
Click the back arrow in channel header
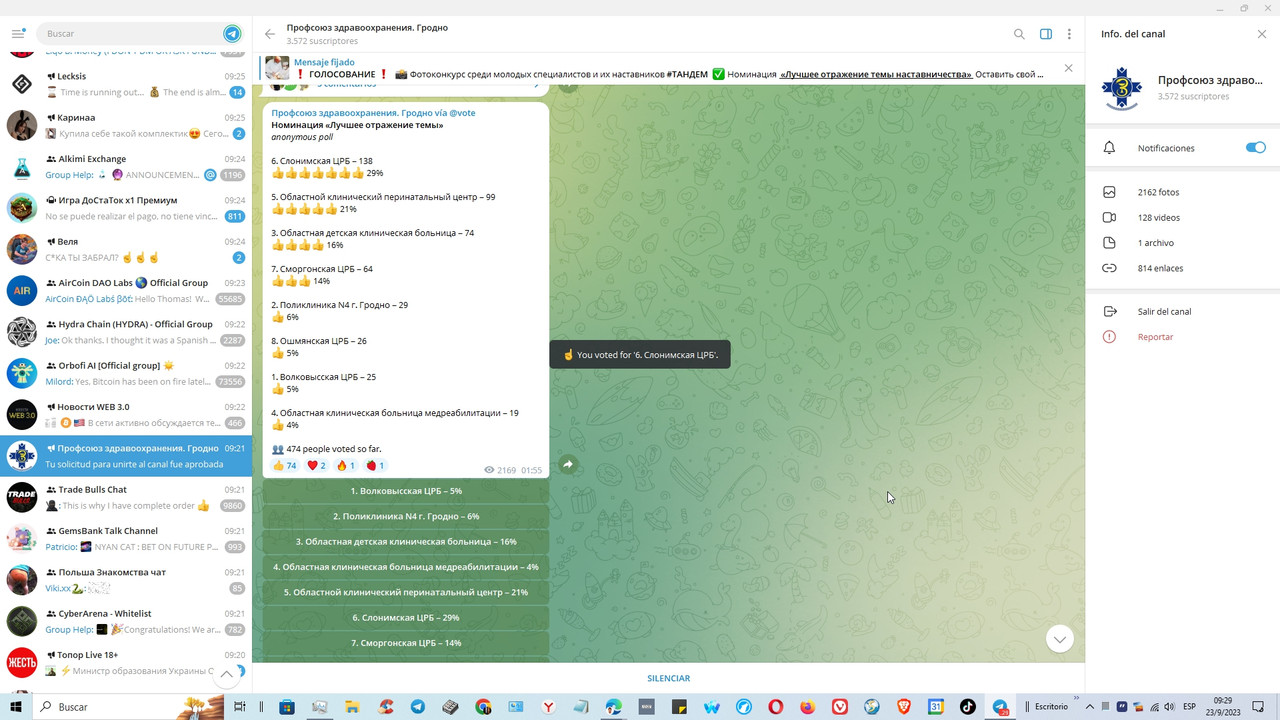(x=270, y=34)
